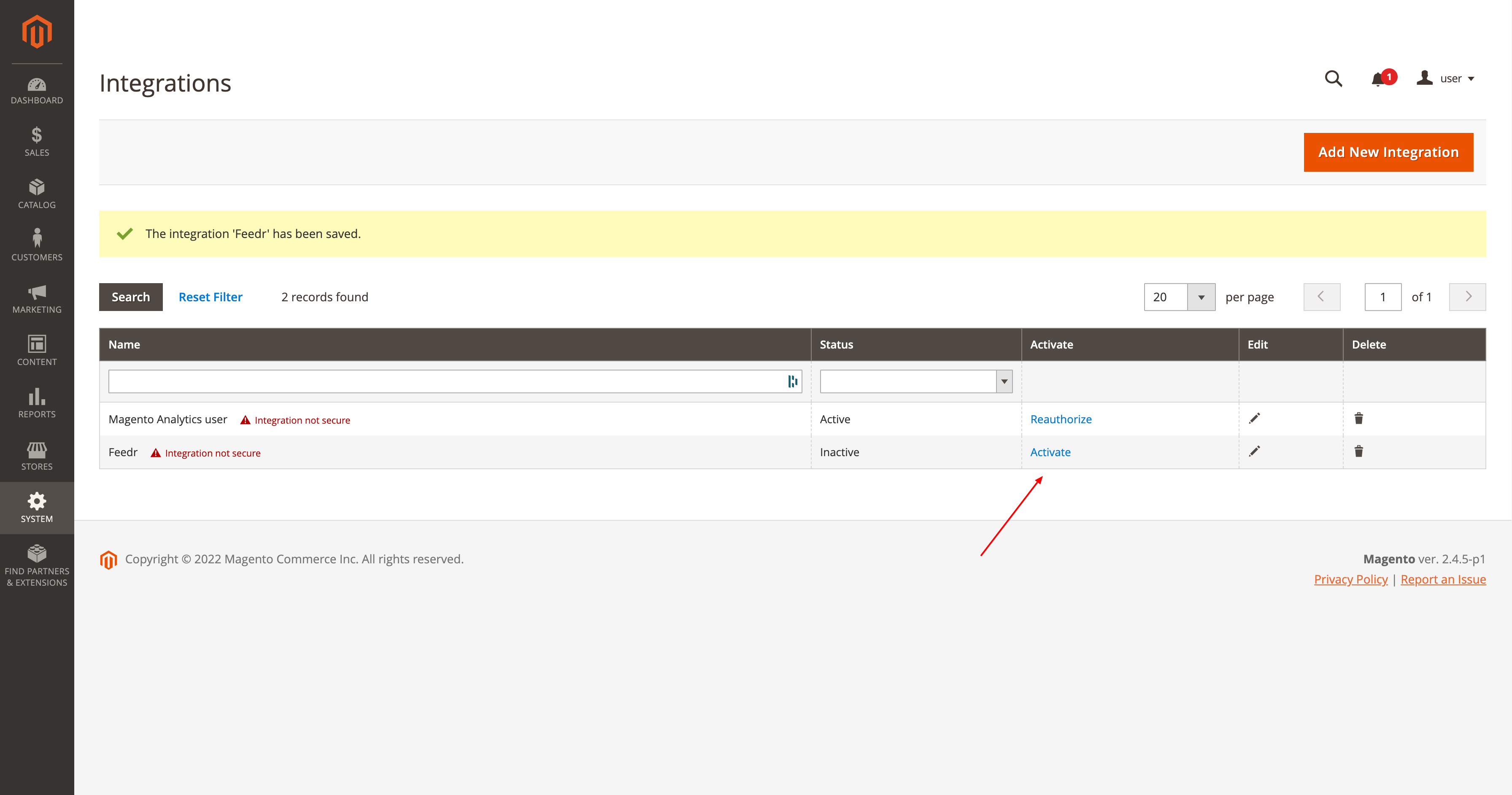Open the Catalog menu

pyautogui.click(x=37, y=195)
